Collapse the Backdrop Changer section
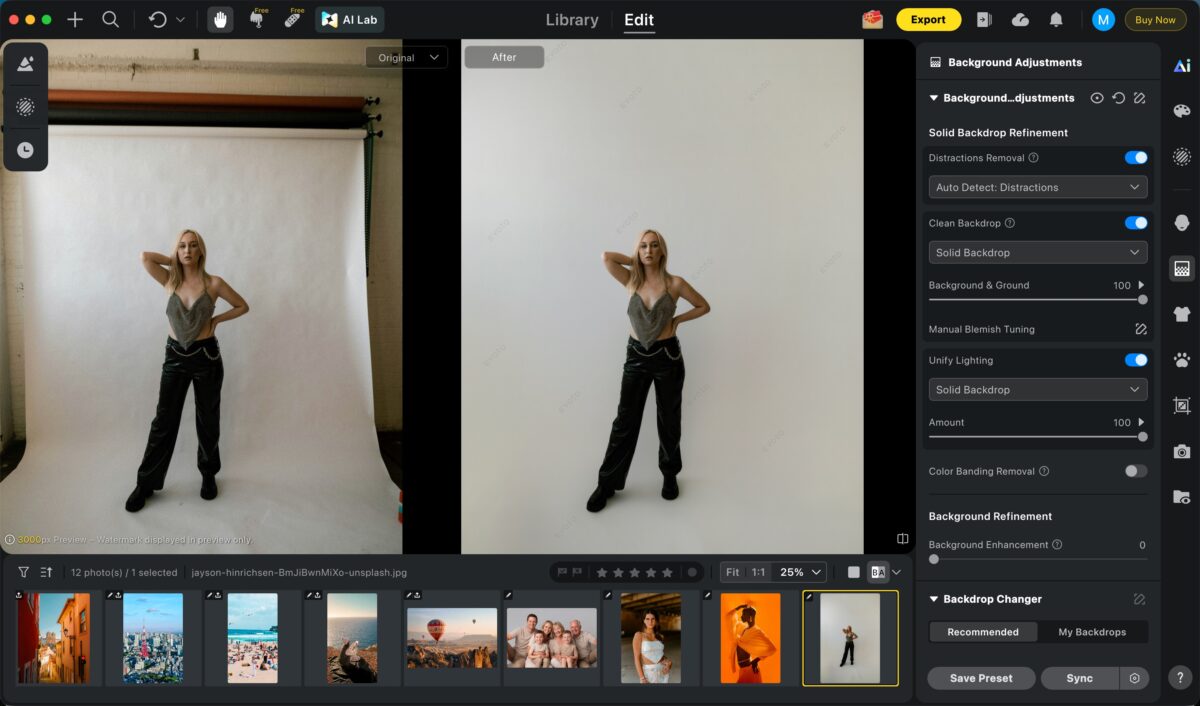 tap(934, 599)
